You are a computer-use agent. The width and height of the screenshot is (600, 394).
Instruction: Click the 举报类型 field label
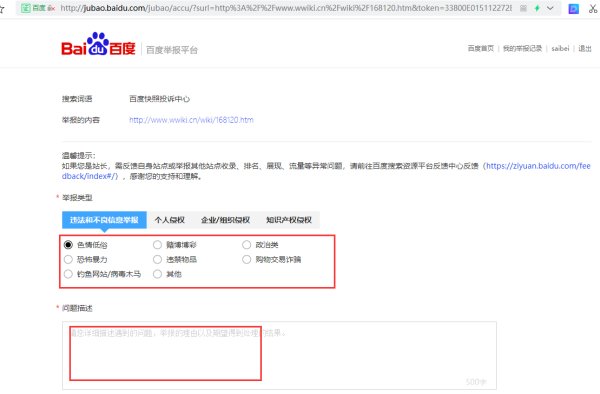click(77, 198)
